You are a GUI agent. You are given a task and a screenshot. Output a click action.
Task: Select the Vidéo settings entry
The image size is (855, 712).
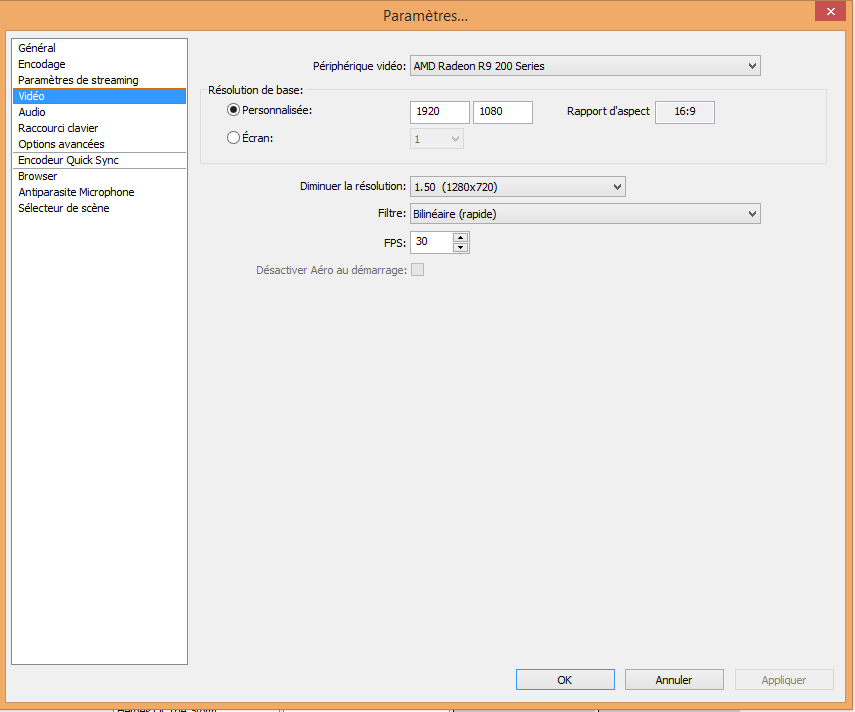pos(99,96)
